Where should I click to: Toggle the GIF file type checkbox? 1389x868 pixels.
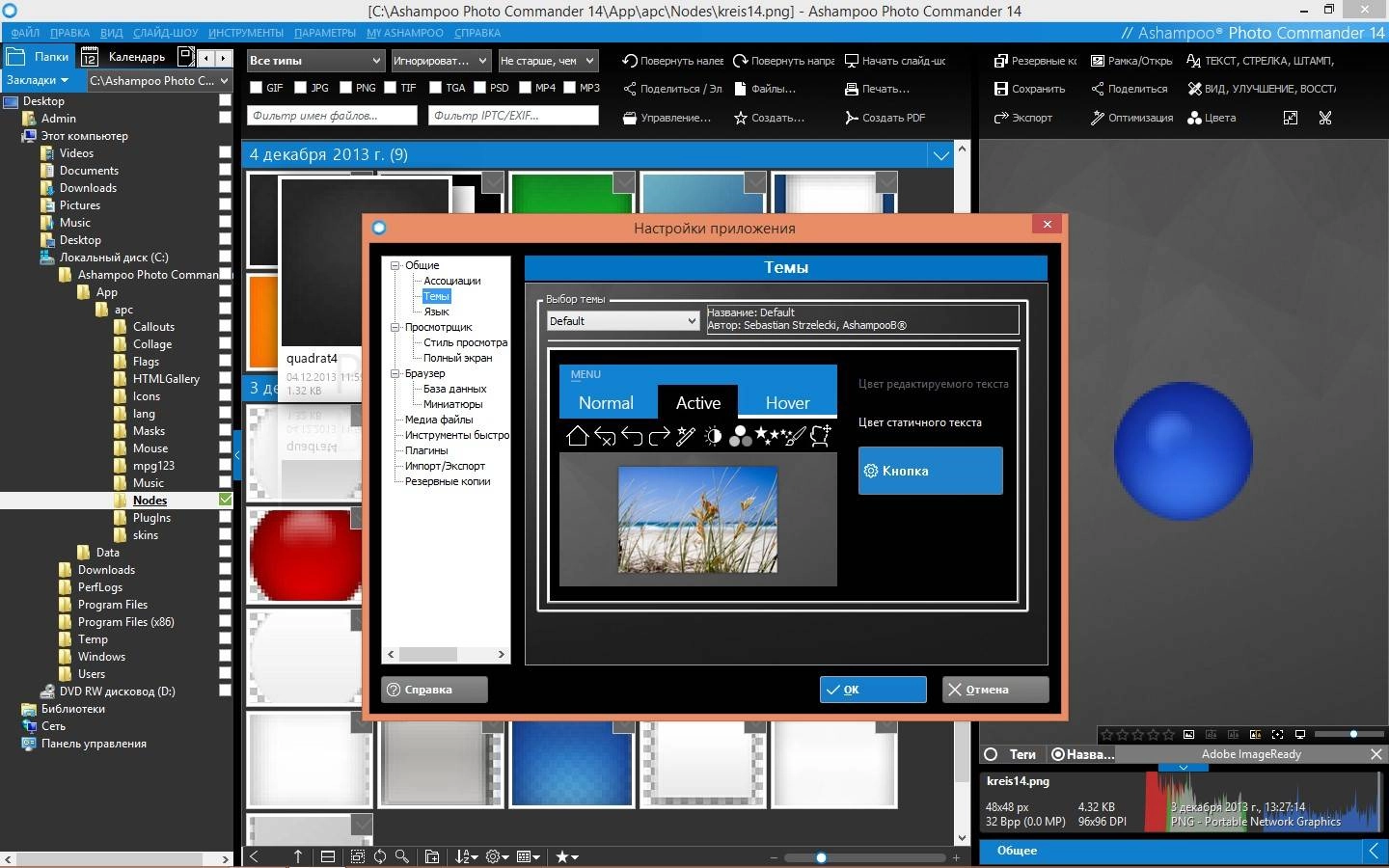click(x=257, y=88)
